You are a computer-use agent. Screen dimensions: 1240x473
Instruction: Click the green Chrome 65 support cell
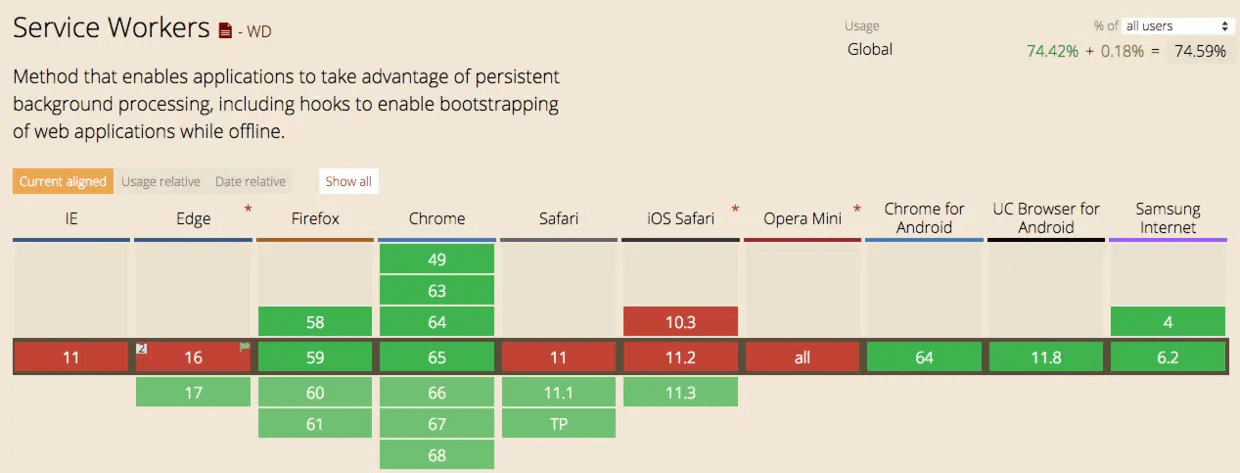tap(437, 357)
